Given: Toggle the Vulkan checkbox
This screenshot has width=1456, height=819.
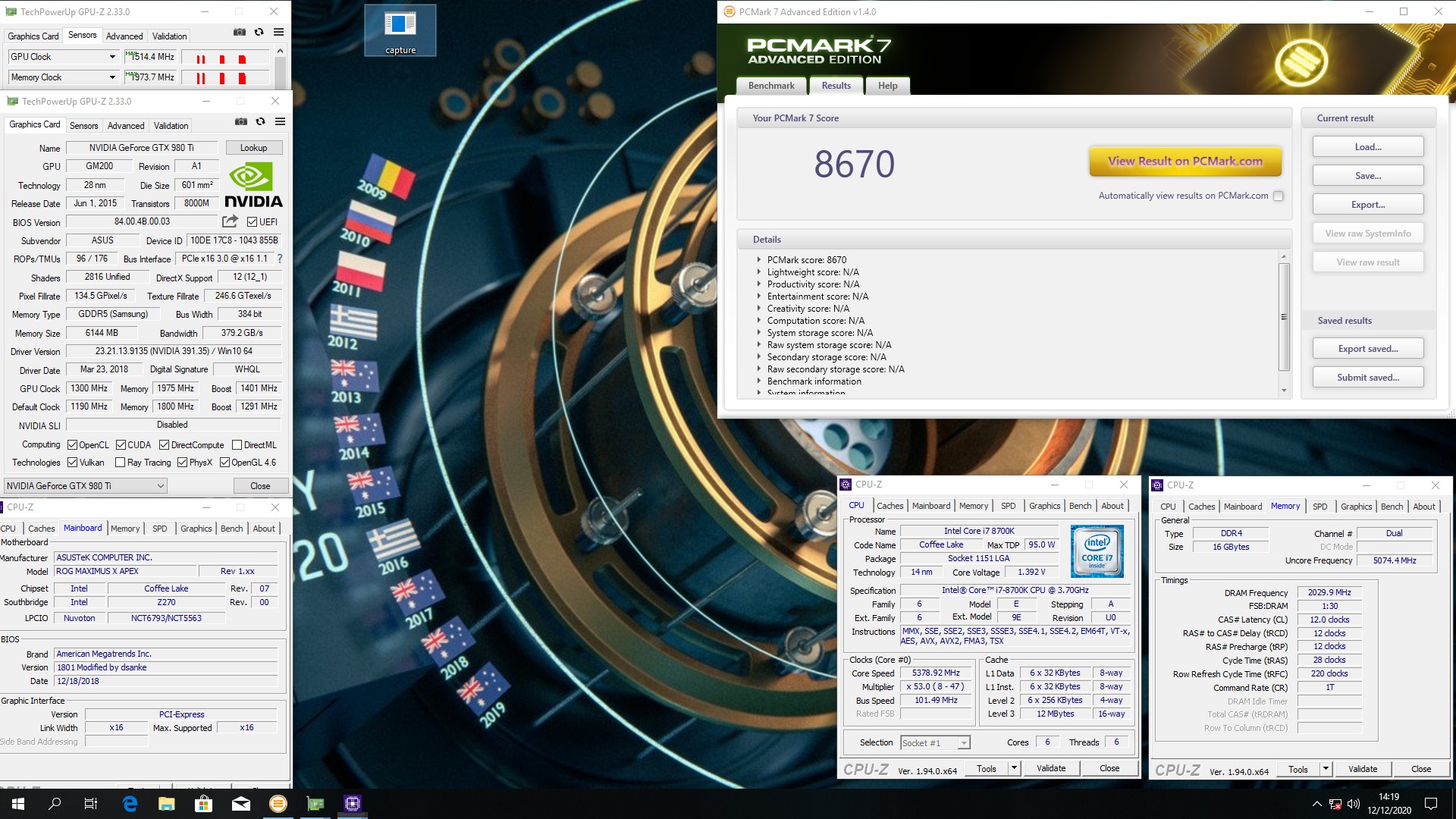Looking at the screenshot, I should [x=73, y=463].
